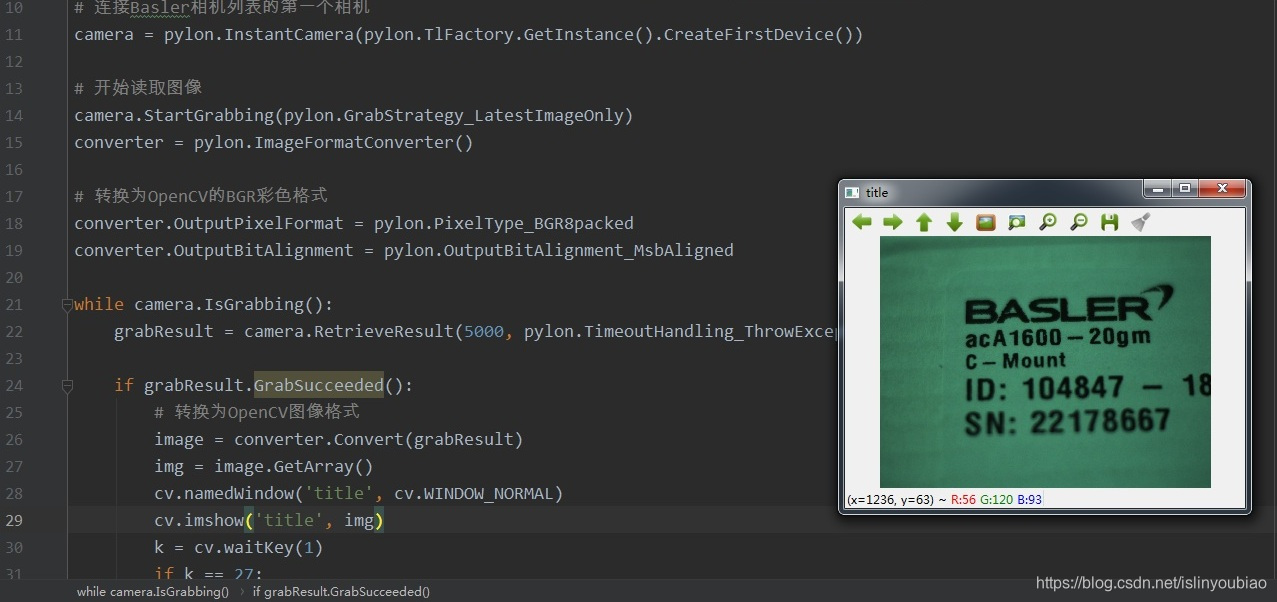
Task: Close the title image window
Action: coord(1222,188)
